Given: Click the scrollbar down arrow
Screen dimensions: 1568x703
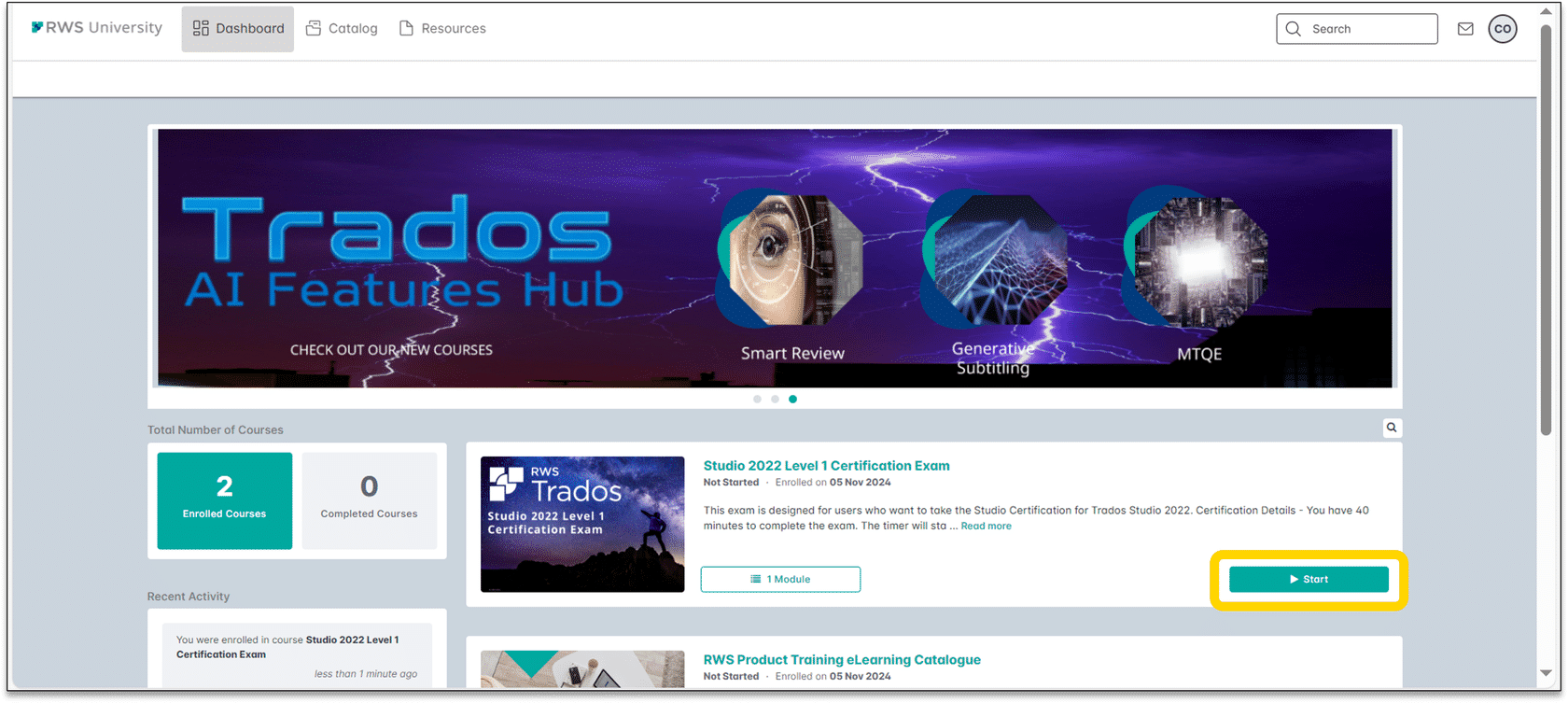Looking at the screenshot, I should [1546, 673].
